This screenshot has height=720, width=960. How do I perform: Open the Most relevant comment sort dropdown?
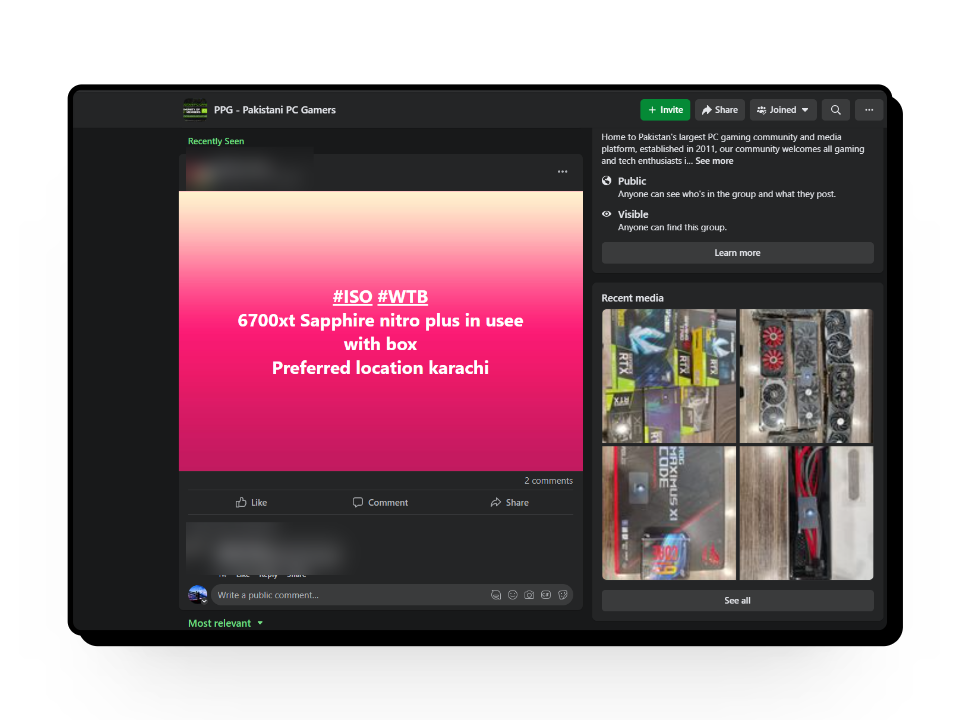click(226, 623)
